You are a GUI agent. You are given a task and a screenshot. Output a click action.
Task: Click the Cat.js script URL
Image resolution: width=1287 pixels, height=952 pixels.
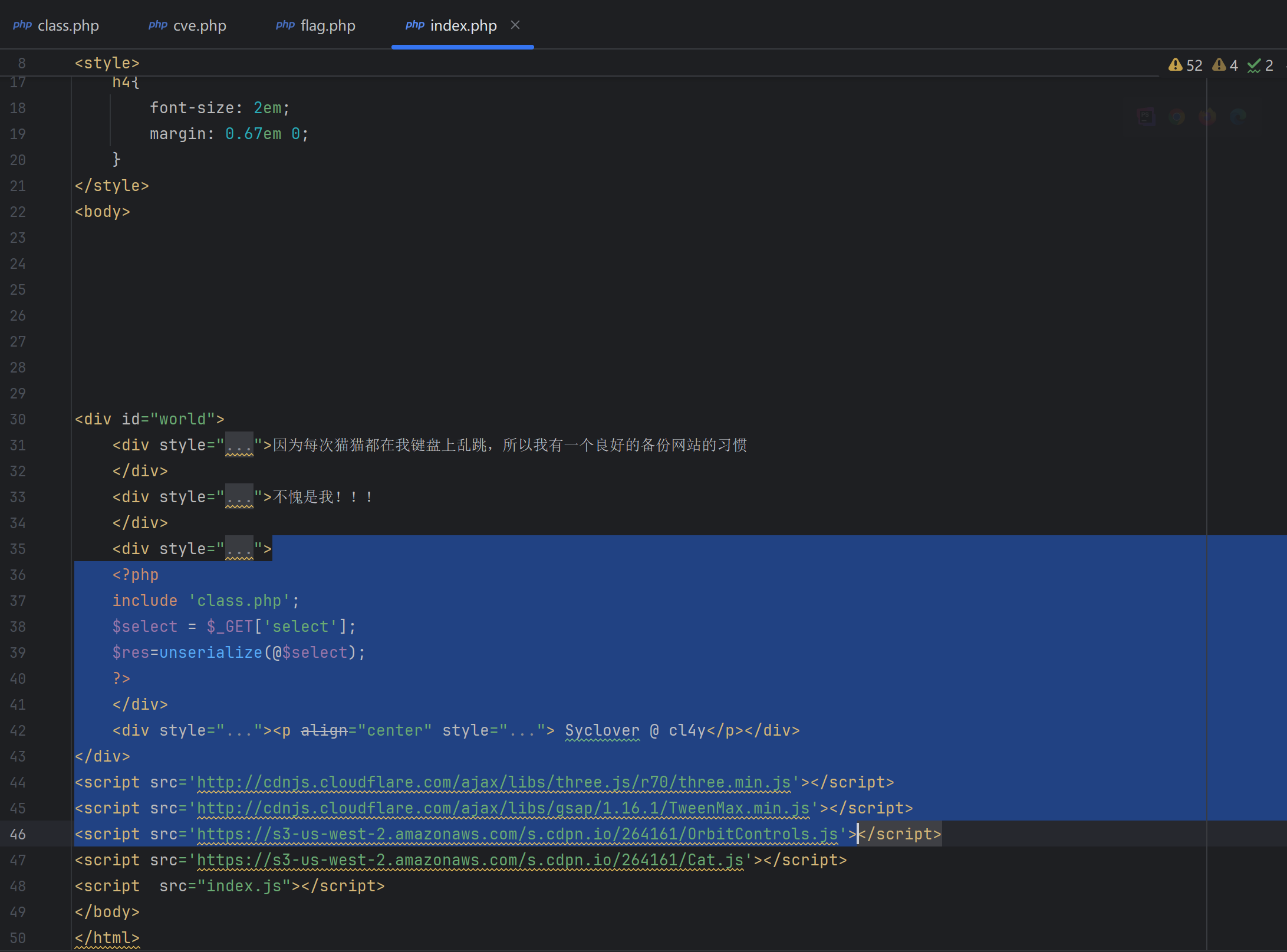coord(469,860)
